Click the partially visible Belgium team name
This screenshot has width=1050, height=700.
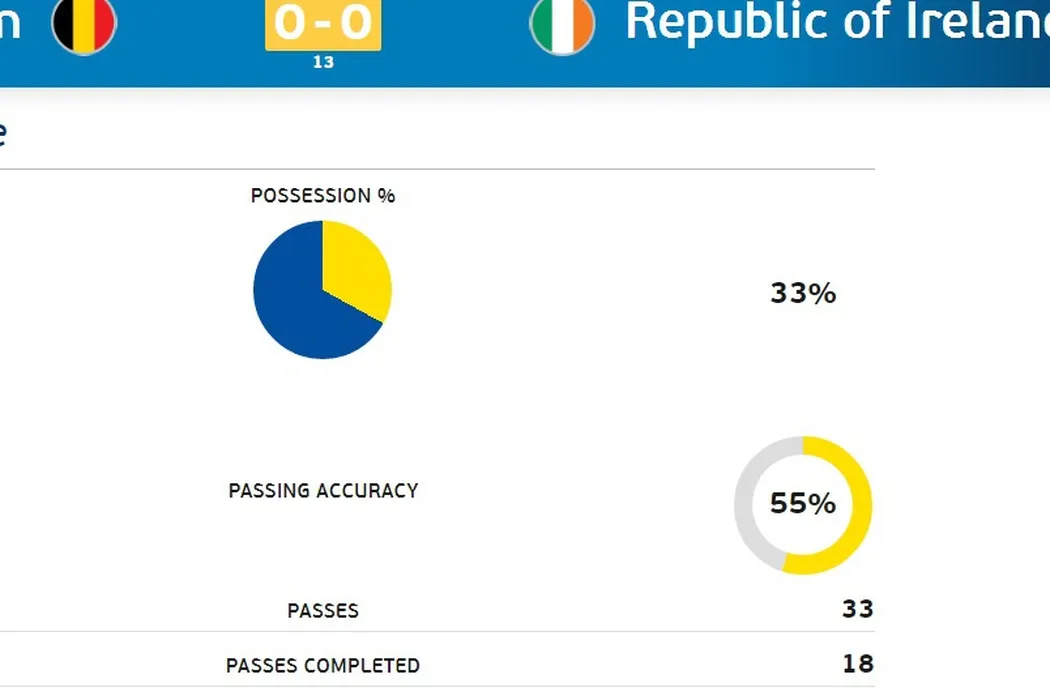(x=10, y=22)
